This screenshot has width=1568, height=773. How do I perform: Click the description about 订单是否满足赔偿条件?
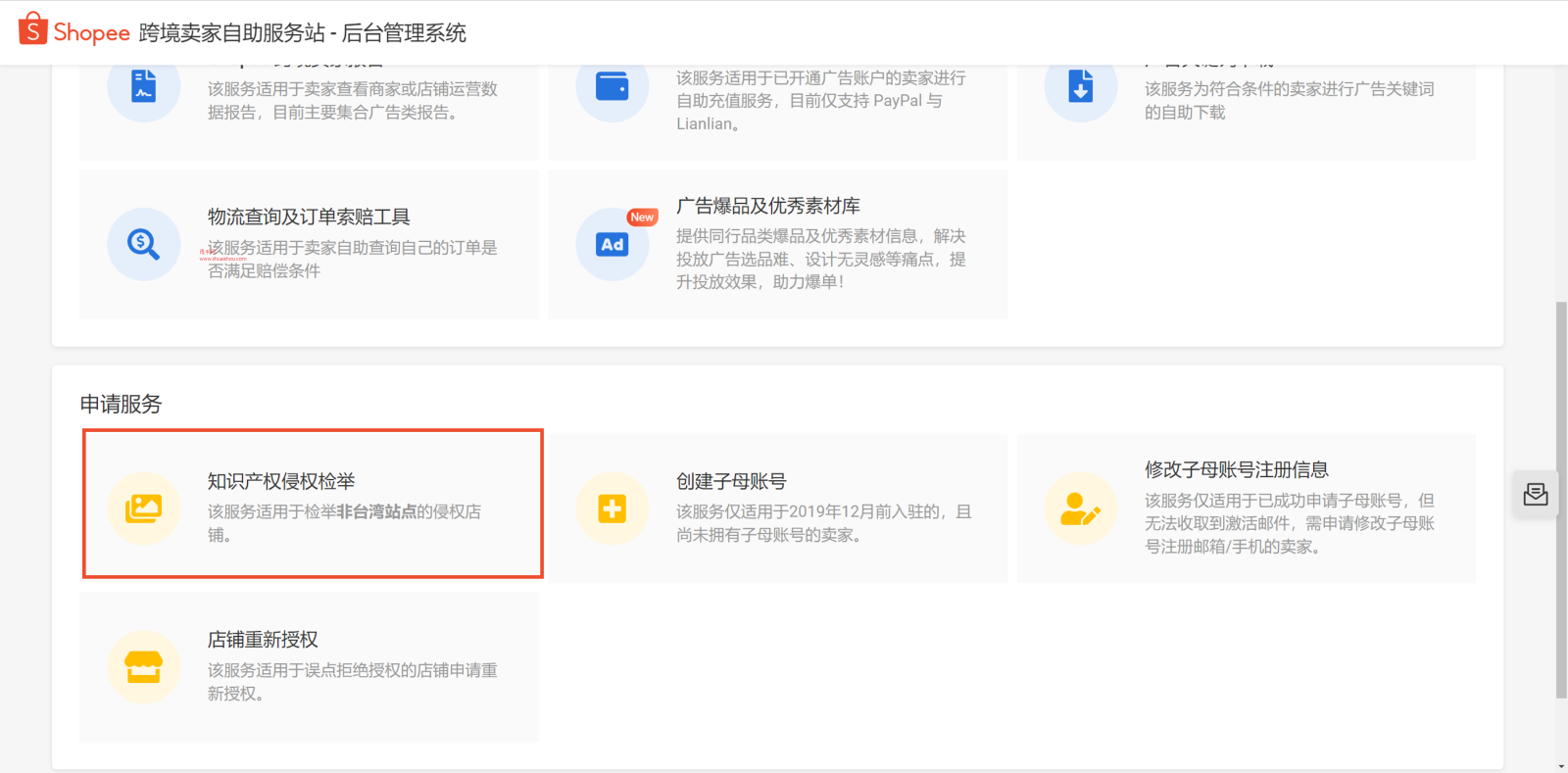pos(352,259)
